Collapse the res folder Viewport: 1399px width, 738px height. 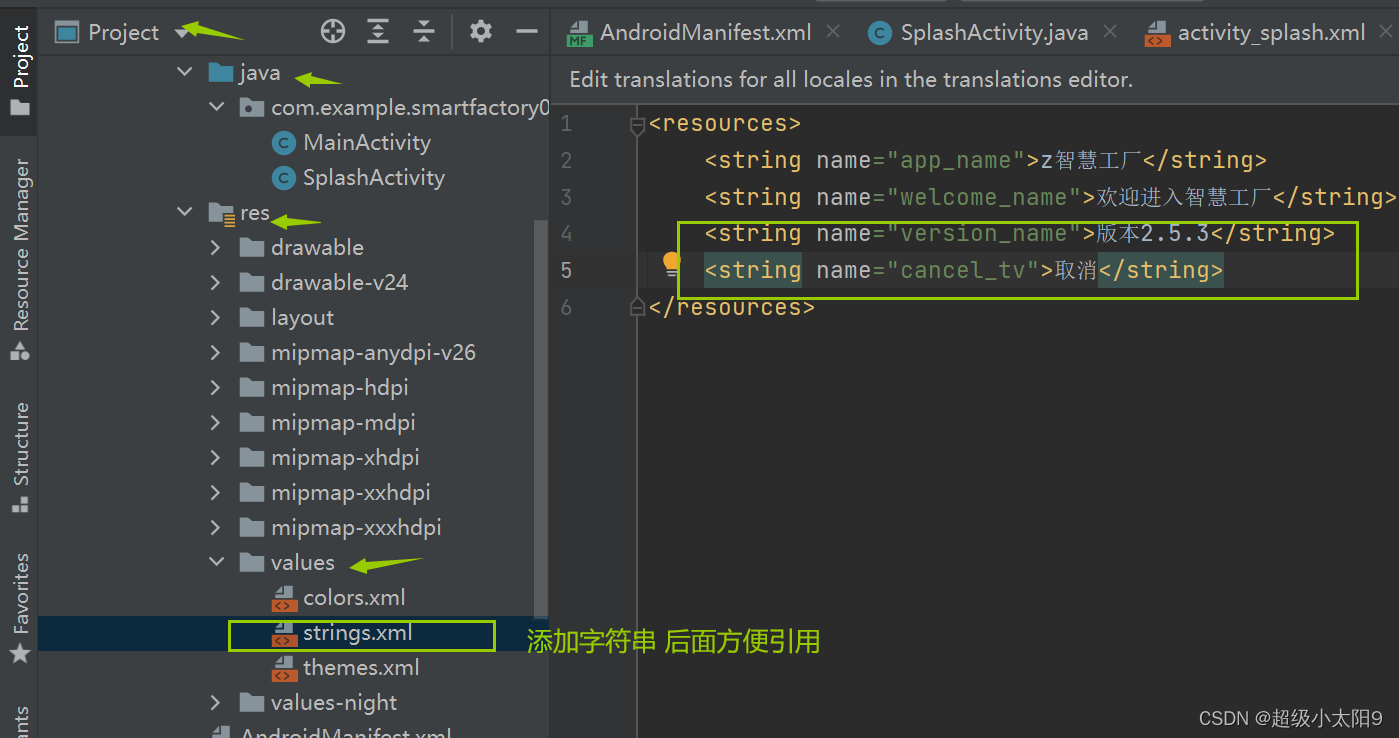click(185, 212)
